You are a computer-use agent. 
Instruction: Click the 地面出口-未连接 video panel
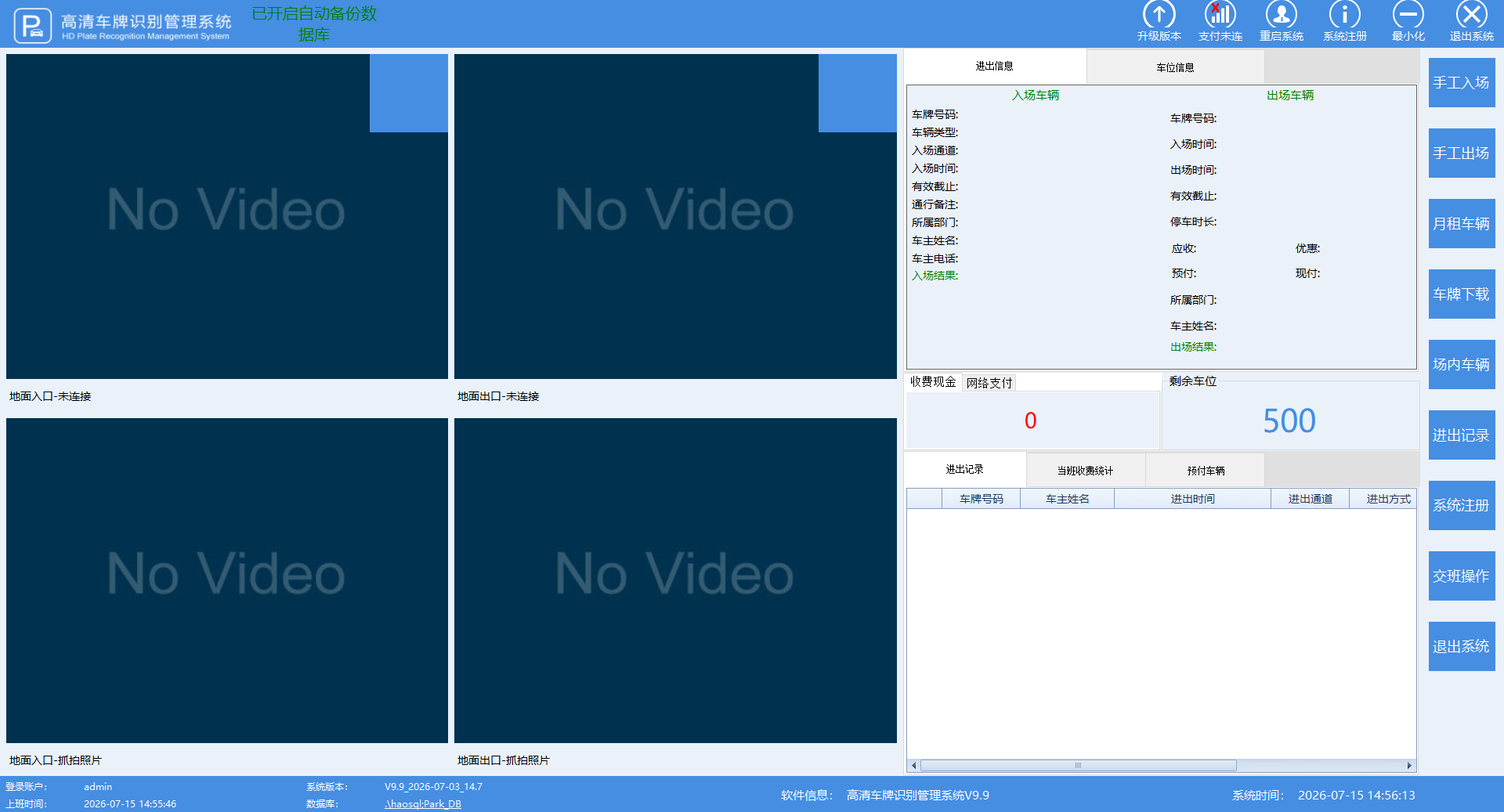pos(675,216)
